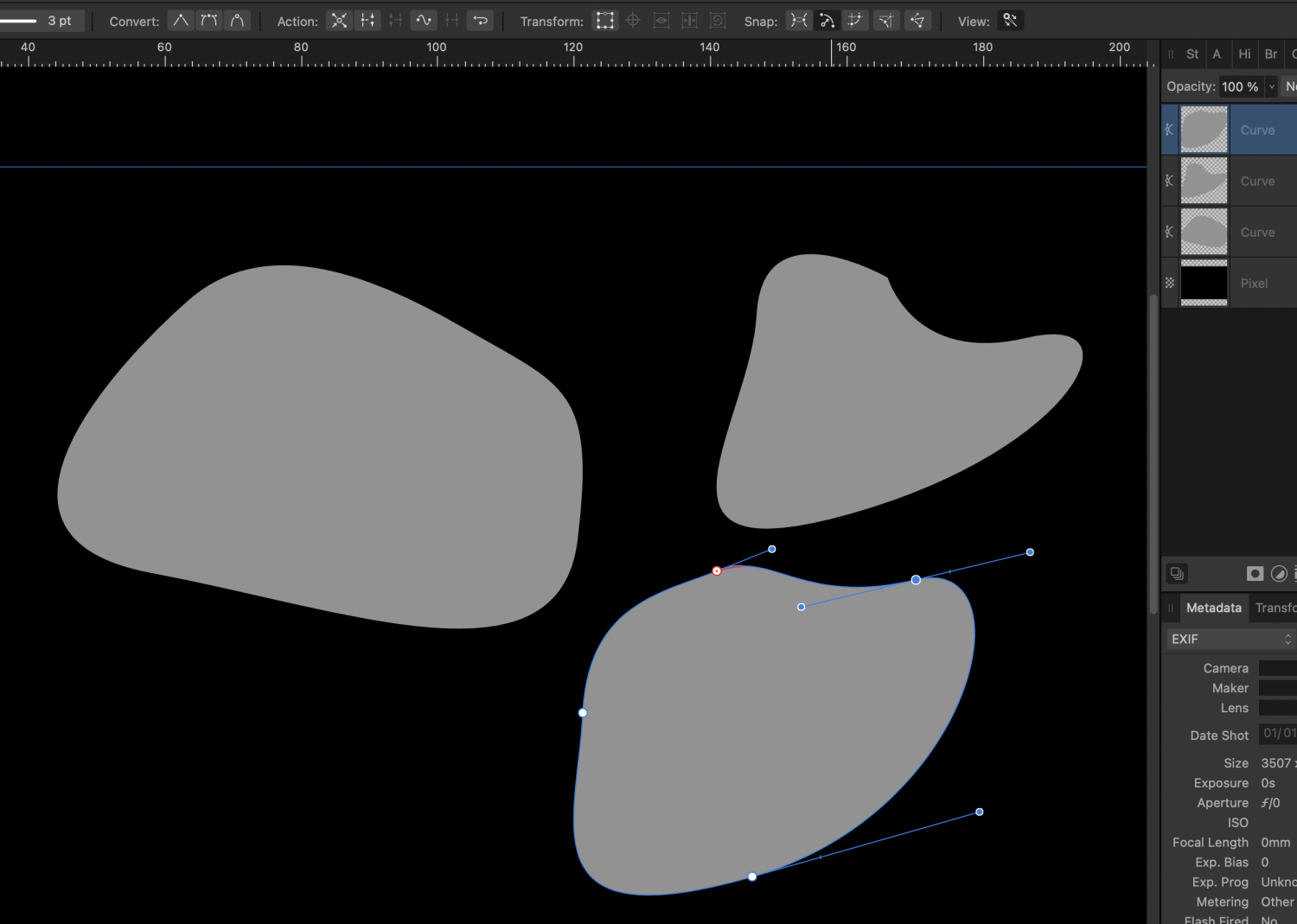This screenshot has height=924, width=1297.
Task: Select the smooth node Convert tool
Action: click(x=208, y=20)
